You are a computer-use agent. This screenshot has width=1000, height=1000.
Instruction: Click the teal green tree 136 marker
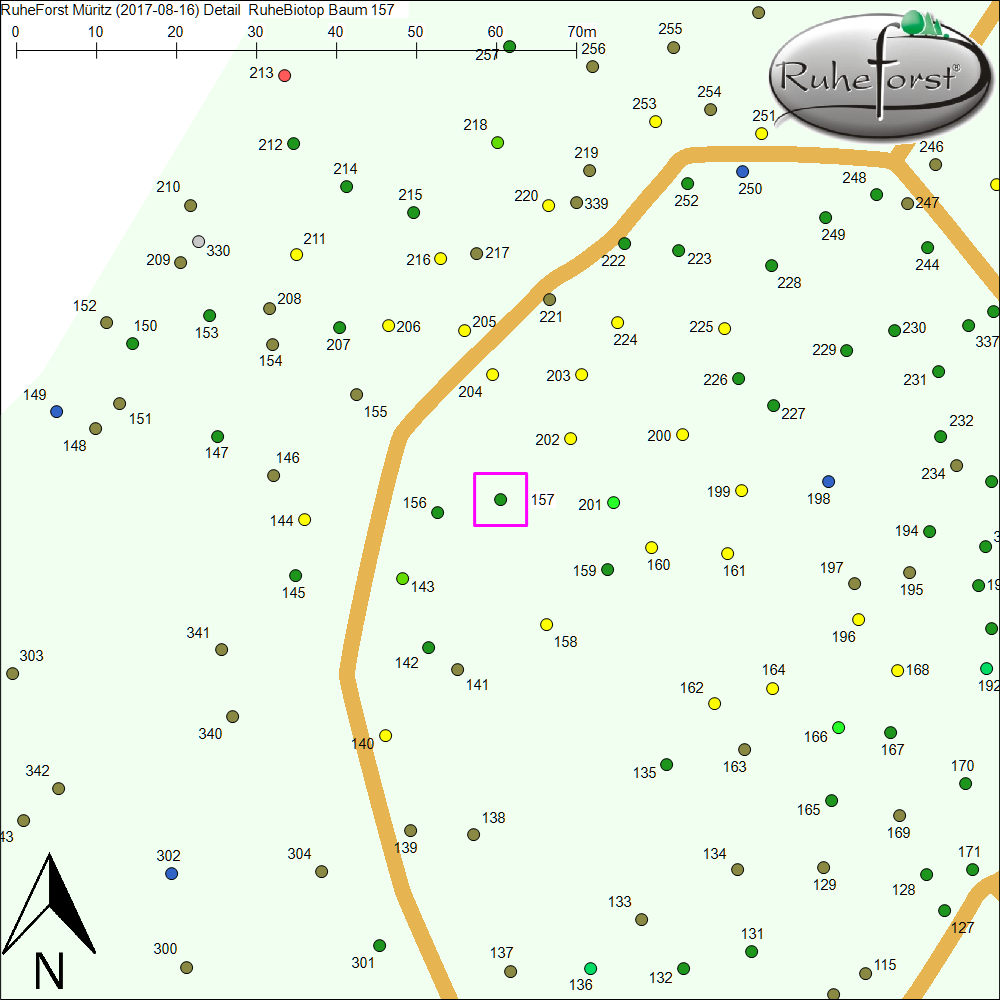coord(590,968)
